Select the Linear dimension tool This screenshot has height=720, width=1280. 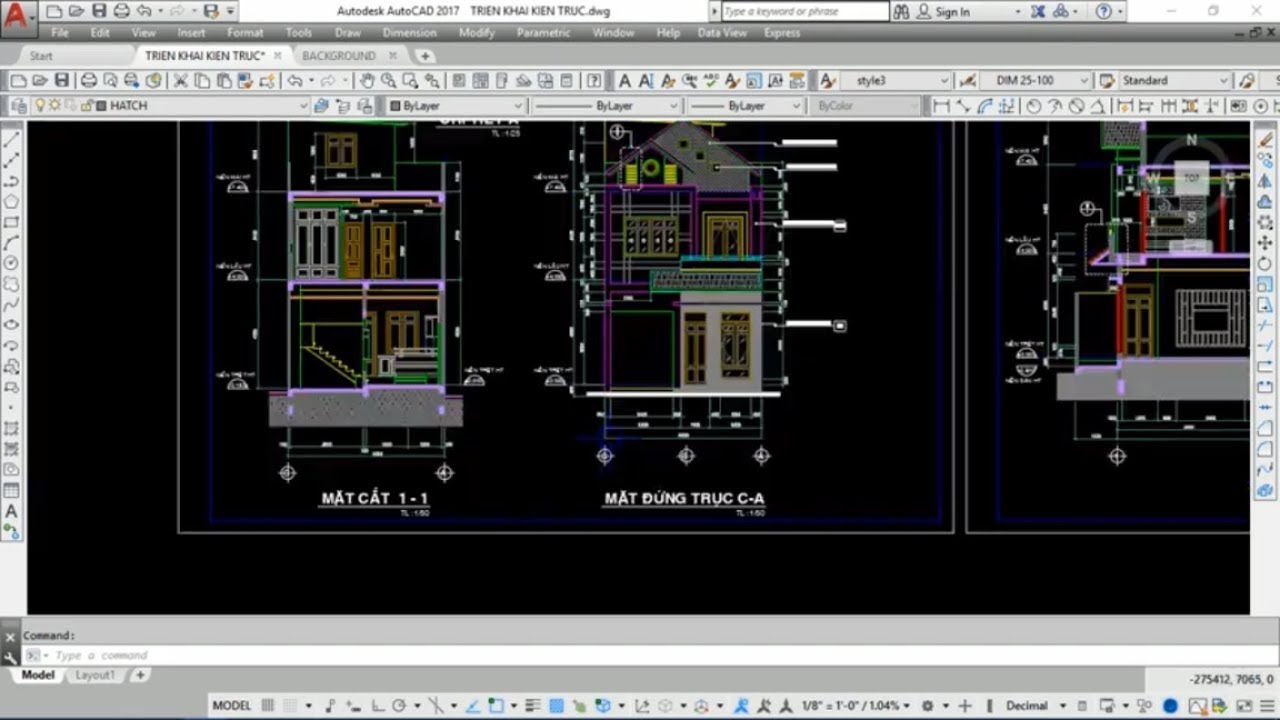[941, 105]
